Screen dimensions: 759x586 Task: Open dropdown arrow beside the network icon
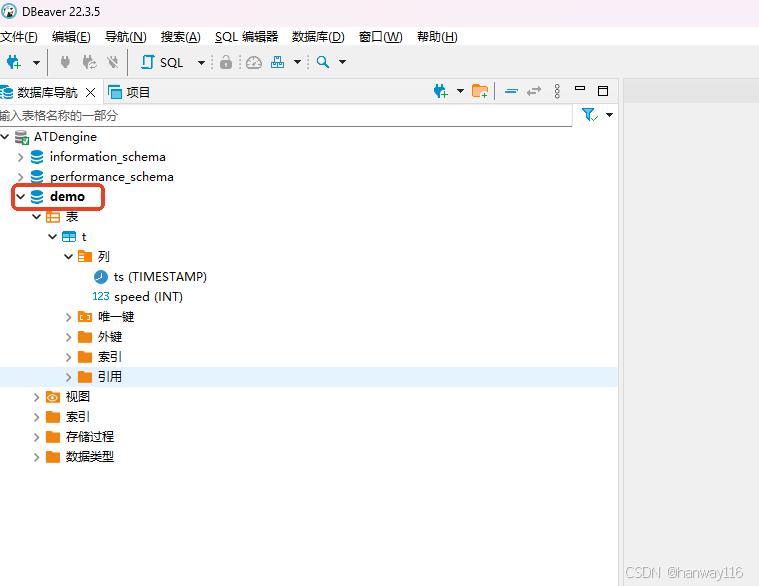tap(297, 62)
